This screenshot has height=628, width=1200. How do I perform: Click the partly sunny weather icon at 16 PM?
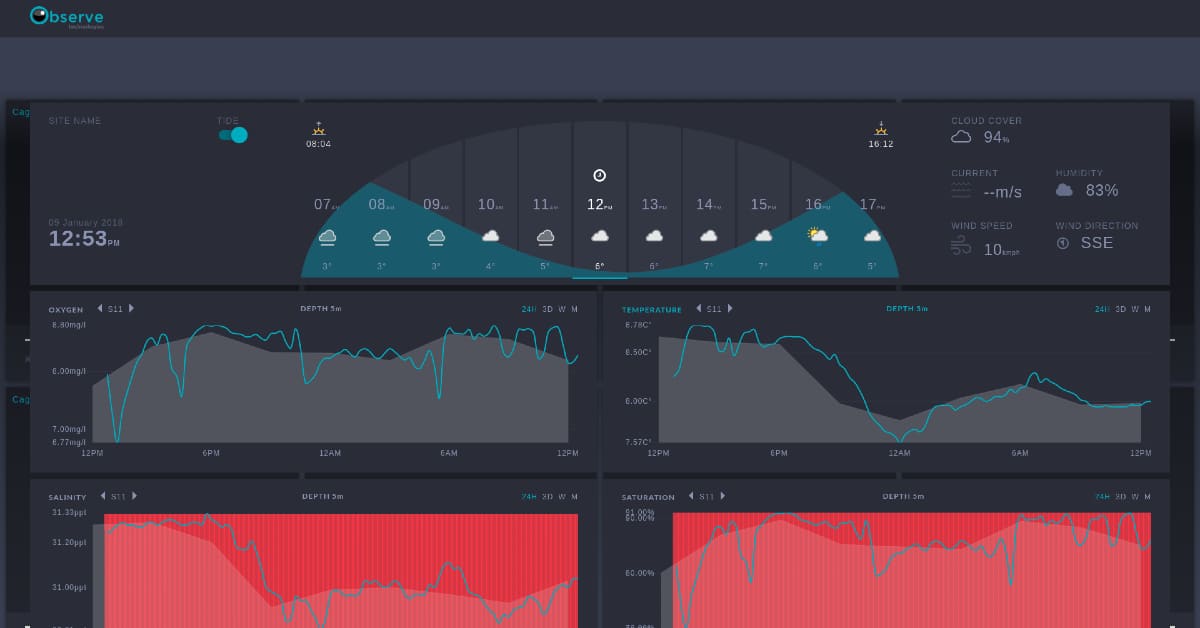tap(817, 236)
